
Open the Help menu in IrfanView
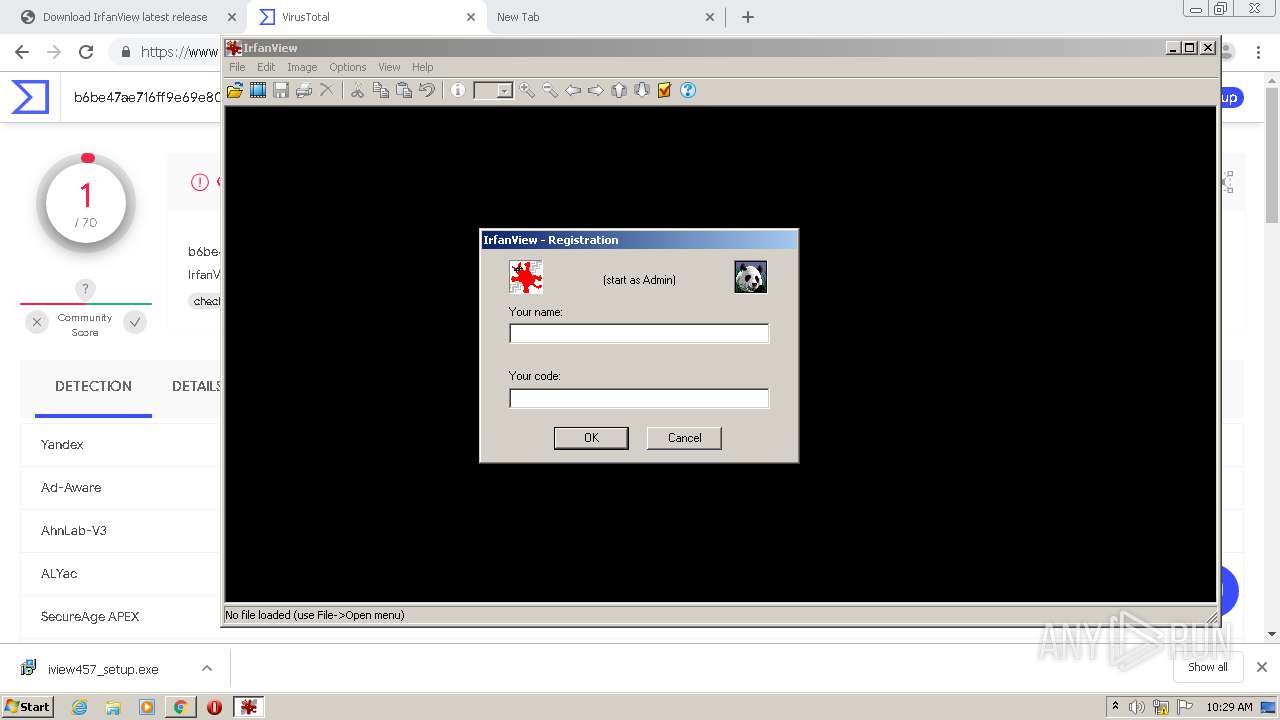click(x=423, y=67)
